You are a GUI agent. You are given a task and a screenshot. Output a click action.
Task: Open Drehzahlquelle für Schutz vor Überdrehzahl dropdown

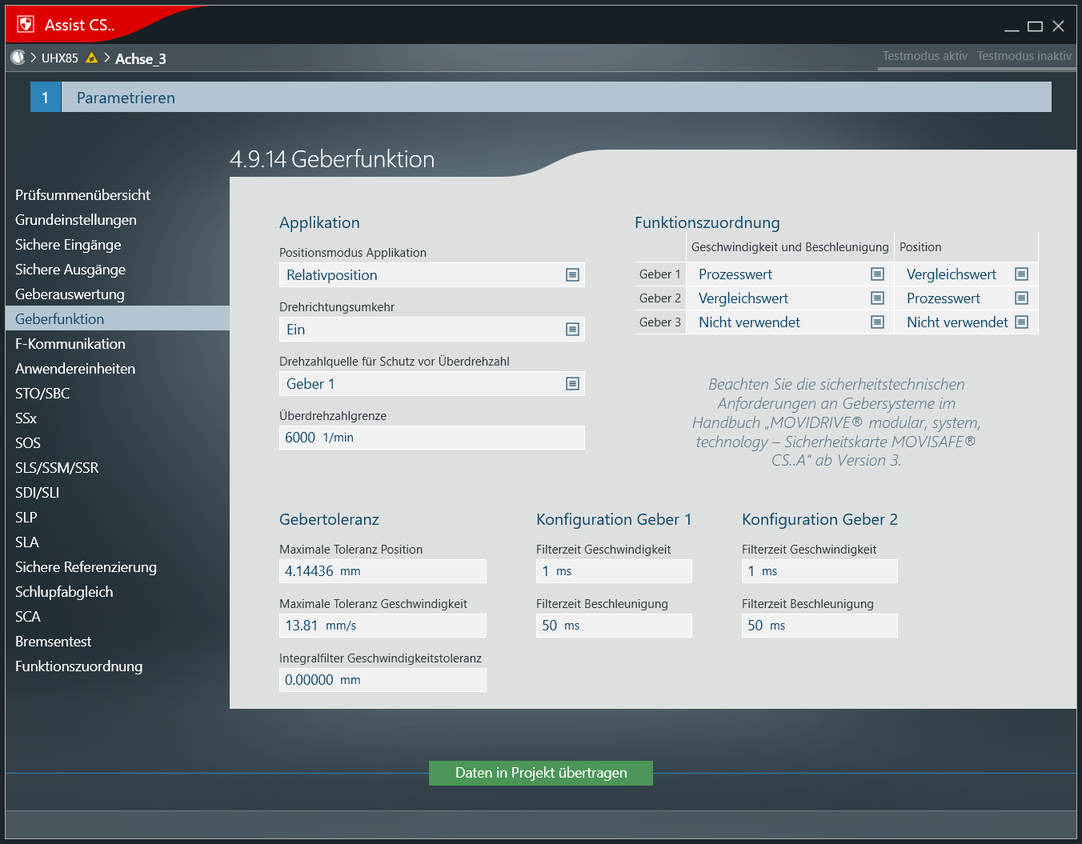click(431, 384)
